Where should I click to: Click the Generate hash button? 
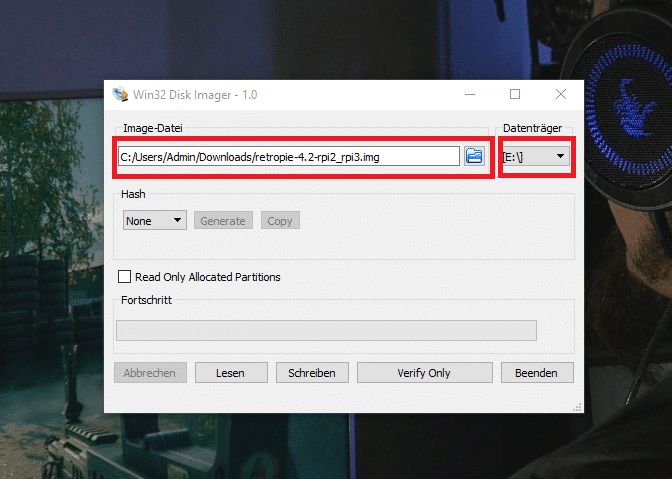[223, 220]
